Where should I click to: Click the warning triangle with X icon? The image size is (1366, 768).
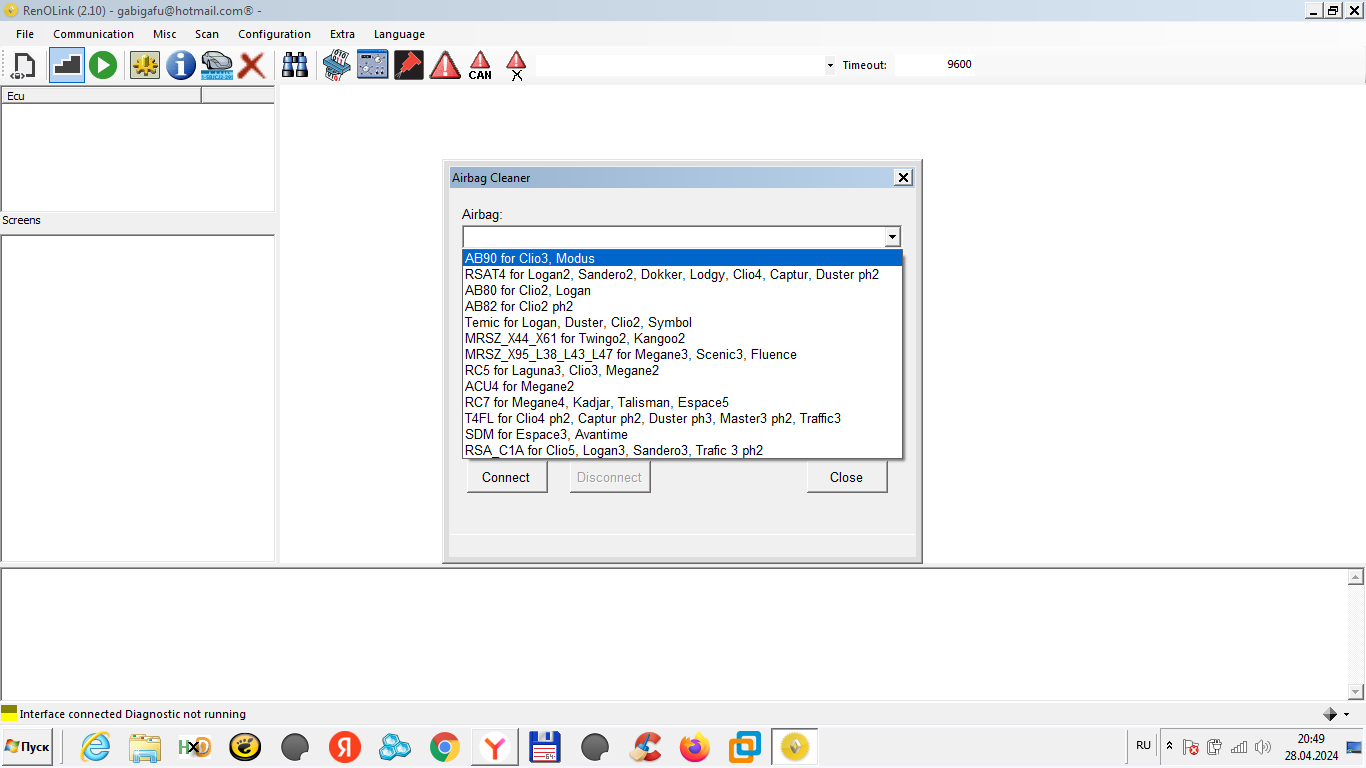(516, 66)
